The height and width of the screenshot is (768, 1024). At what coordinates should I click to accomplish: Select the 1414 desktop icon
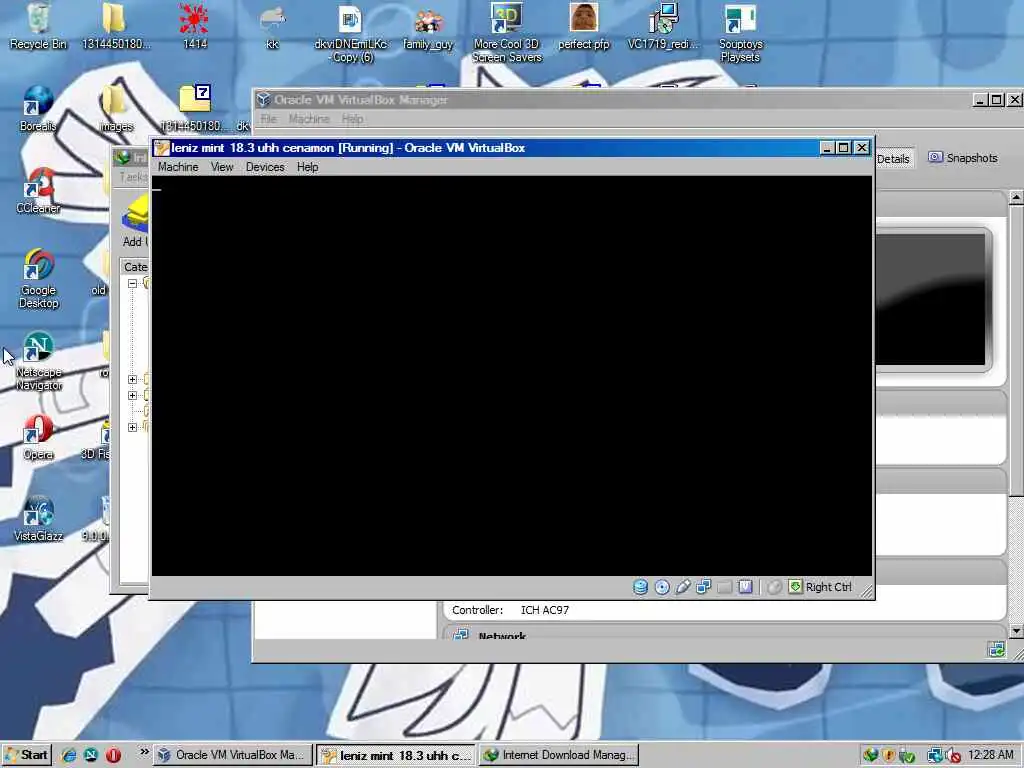[x=194, y=26]
